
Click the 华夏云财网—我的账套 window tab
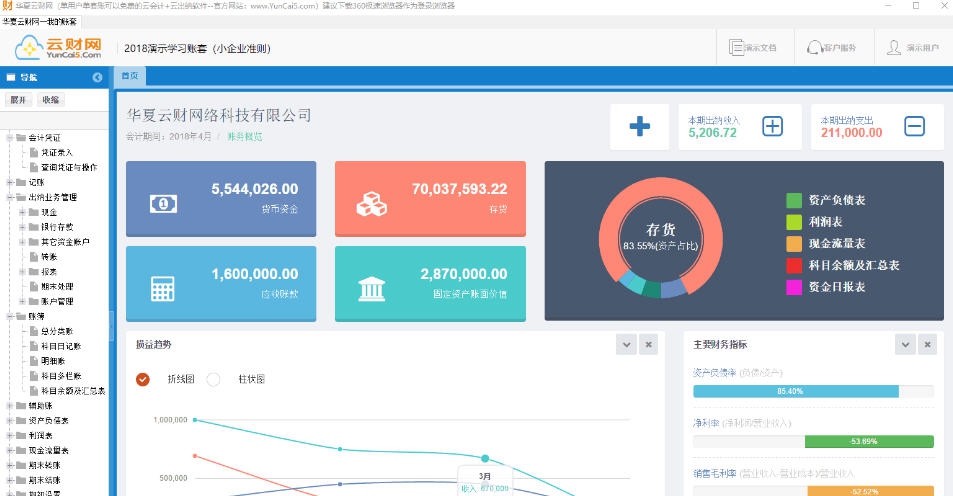40,22
